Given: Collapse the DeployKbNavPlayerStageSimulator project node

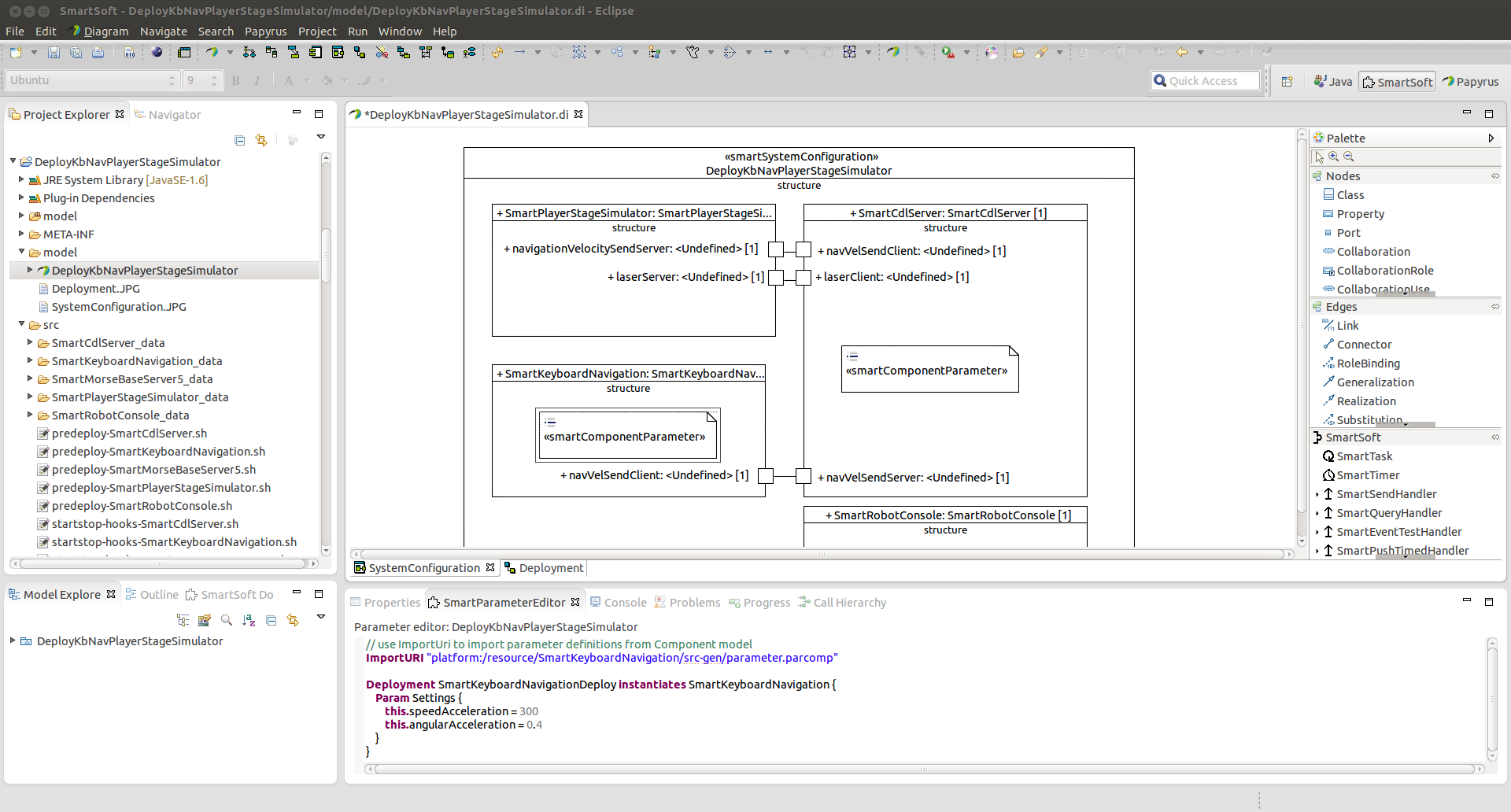Looking at the screenshot, I should pyautogui.click(x=13, y=161).
